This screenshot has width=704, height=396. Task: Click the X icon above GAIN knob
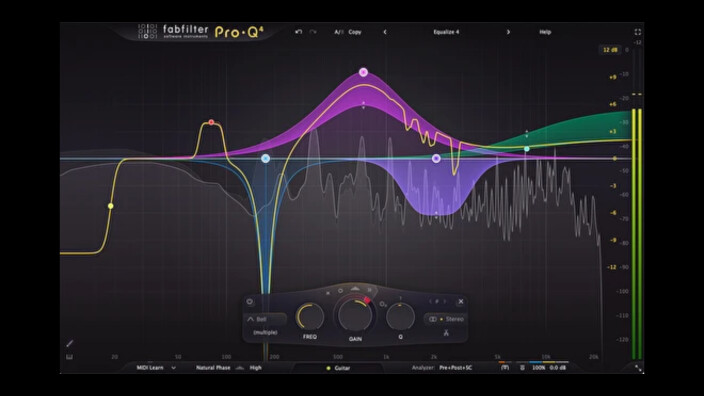point(328,293)
